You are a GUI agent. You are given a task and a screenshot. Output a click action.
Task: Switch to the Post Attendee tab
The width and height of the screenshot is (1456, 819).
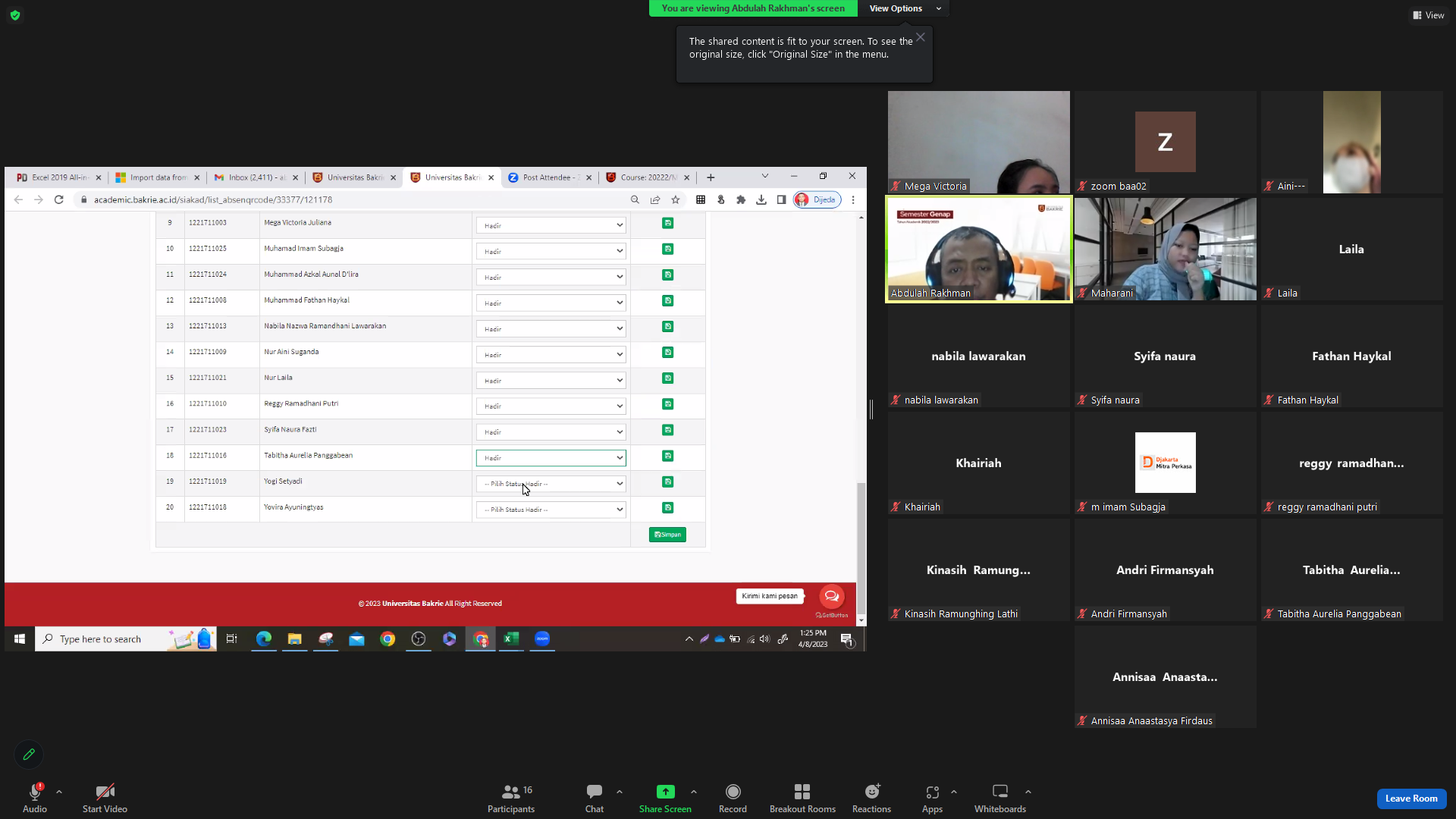click(551, 177)
